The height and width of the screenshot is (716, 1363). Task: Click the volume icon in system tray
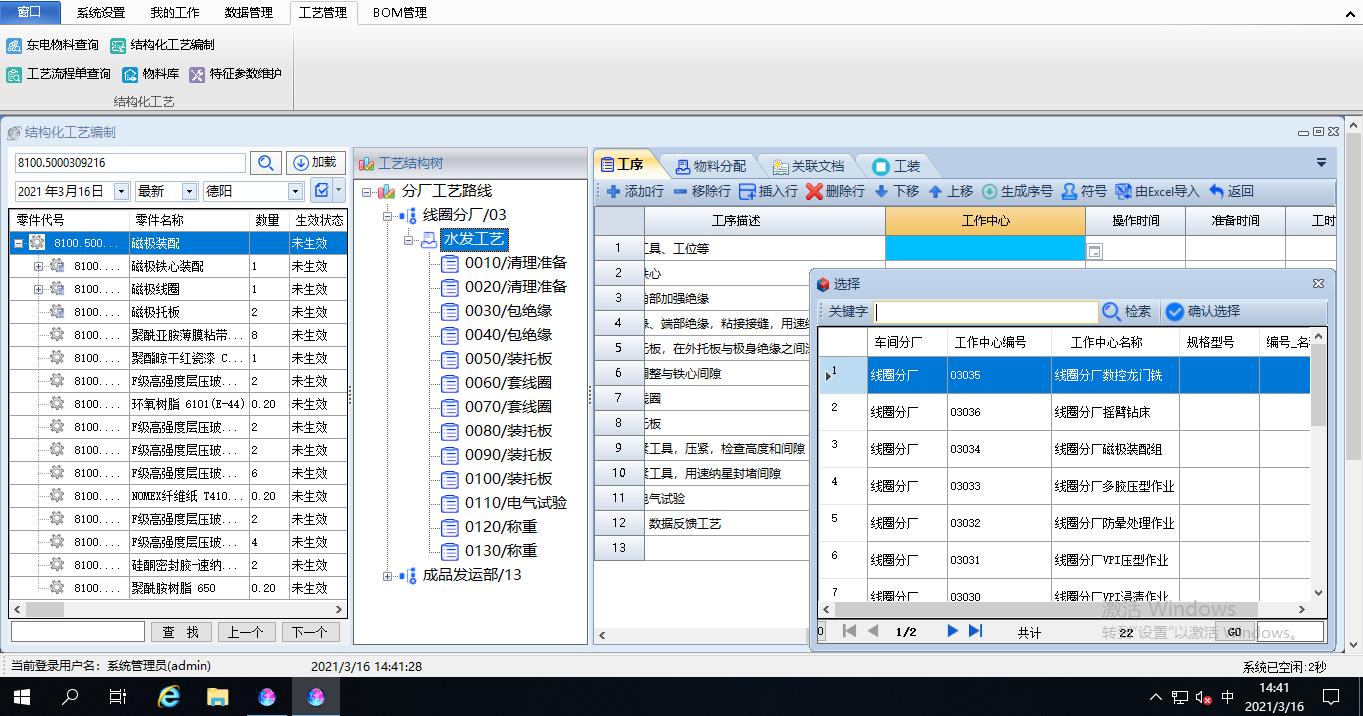point(1203,697)
